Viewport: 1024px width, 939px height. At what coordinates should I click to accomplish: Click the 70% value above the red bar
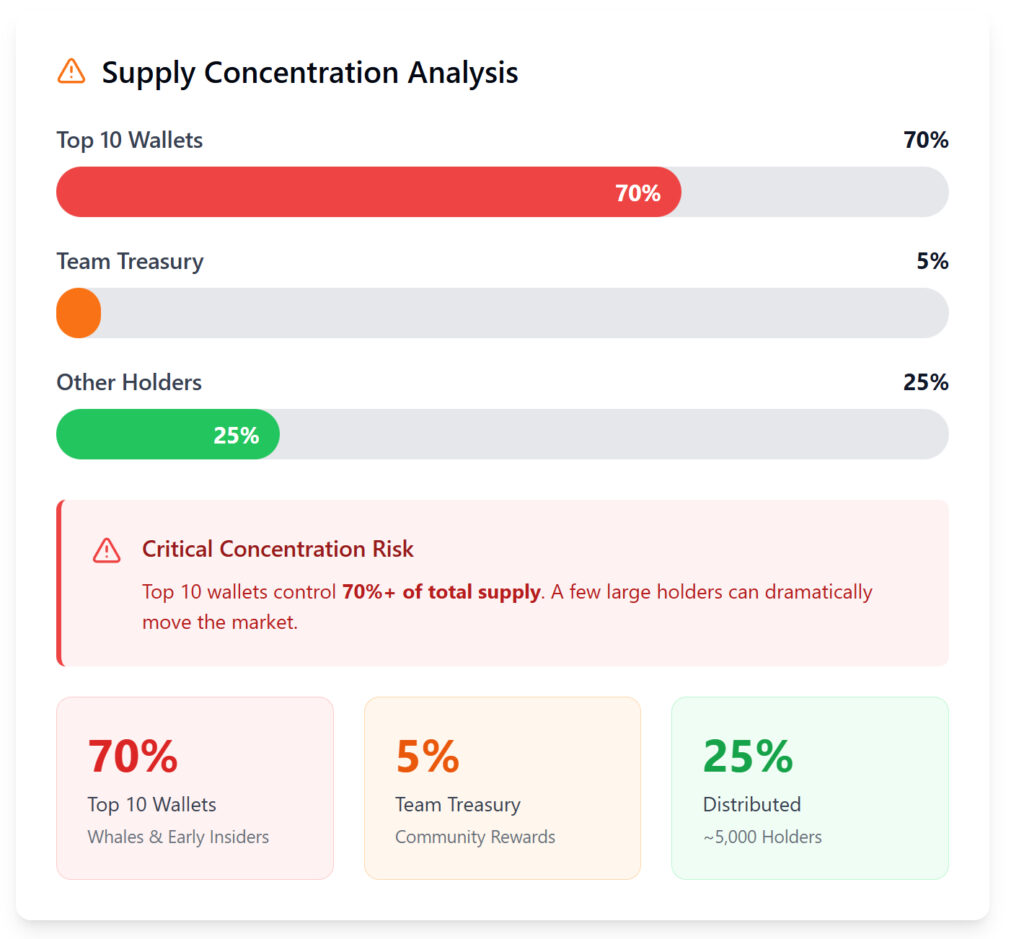tap(925, 140)
